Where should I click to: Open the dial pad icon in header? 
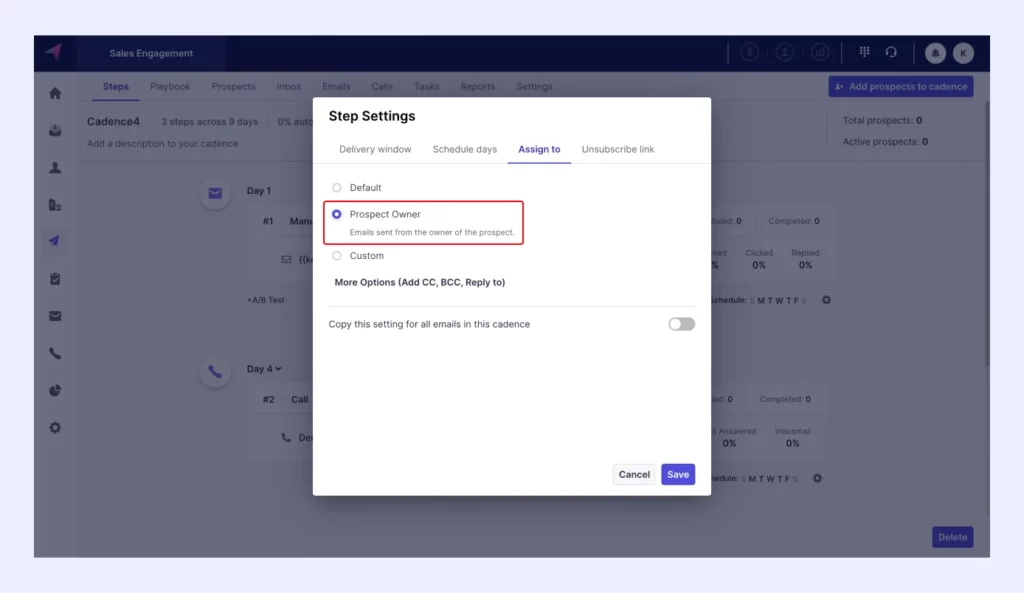(x=865, y=53)
